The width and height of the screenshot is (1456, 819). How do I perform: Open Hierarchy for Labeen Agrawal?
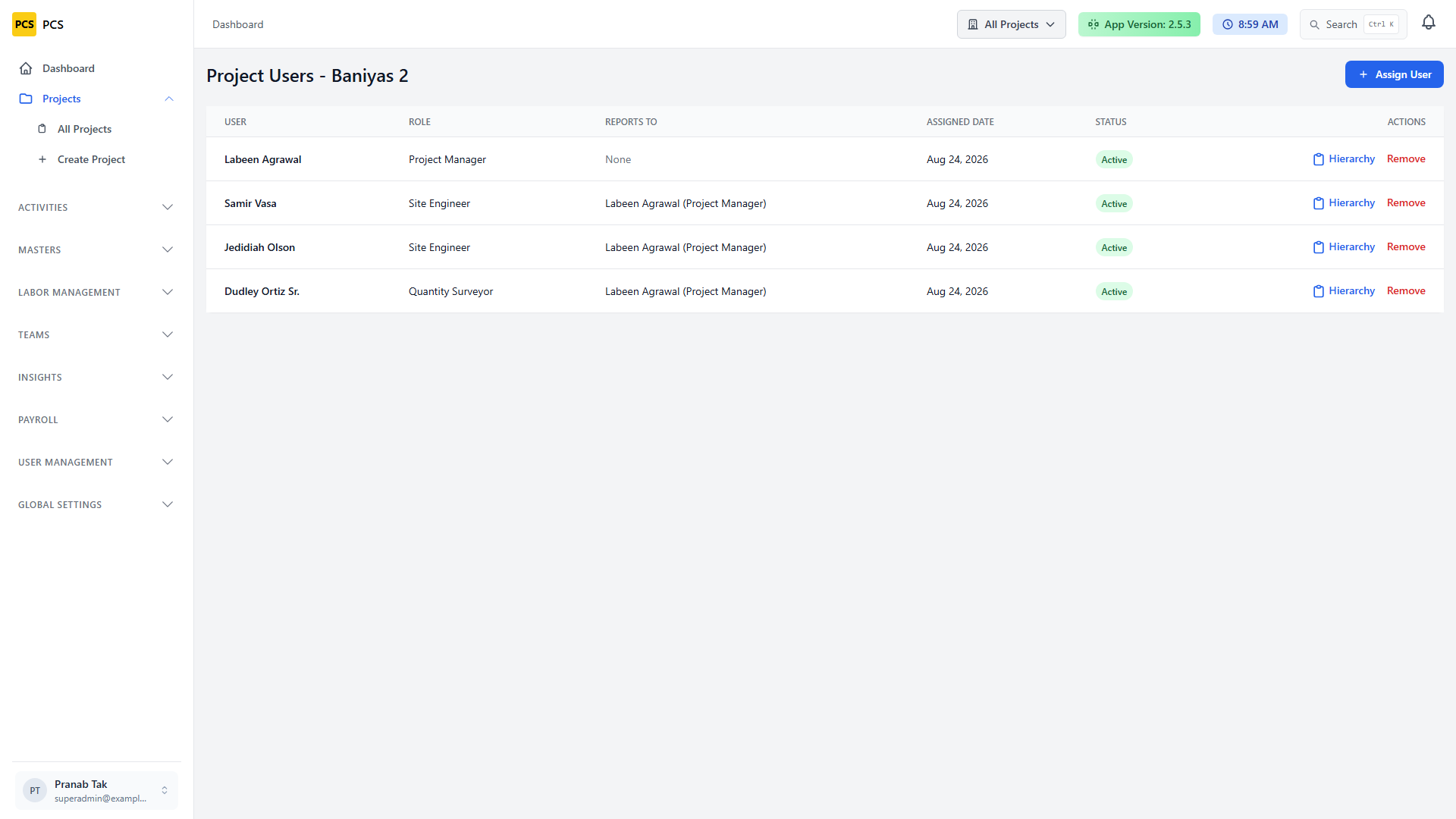(x=1344, y=159)
